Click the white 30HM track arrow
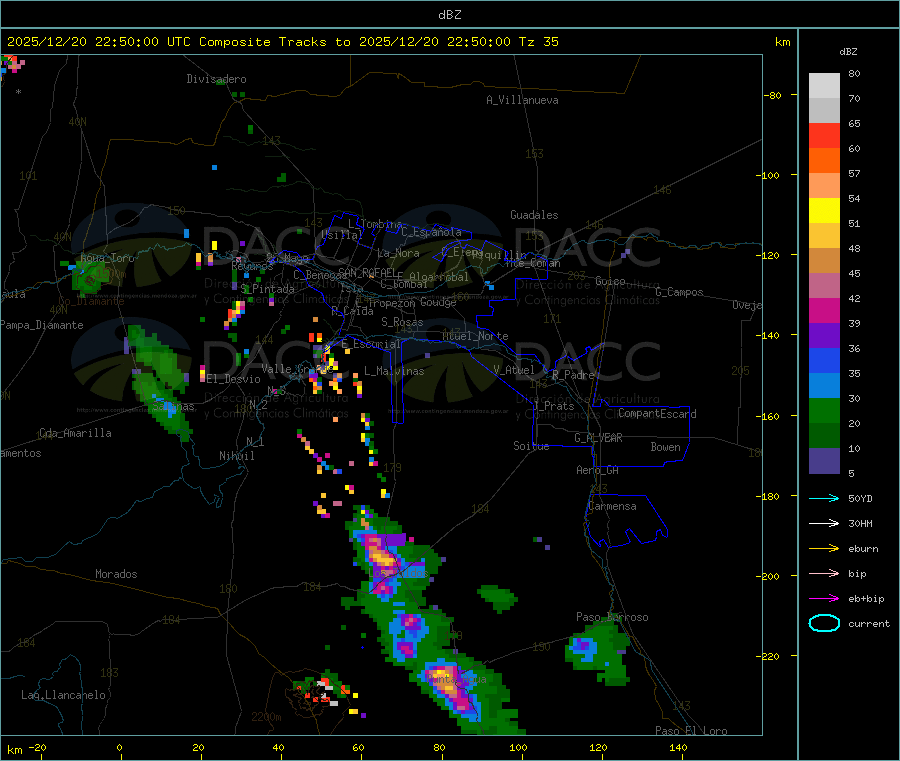The image size is (900, 761). [824, 523]
